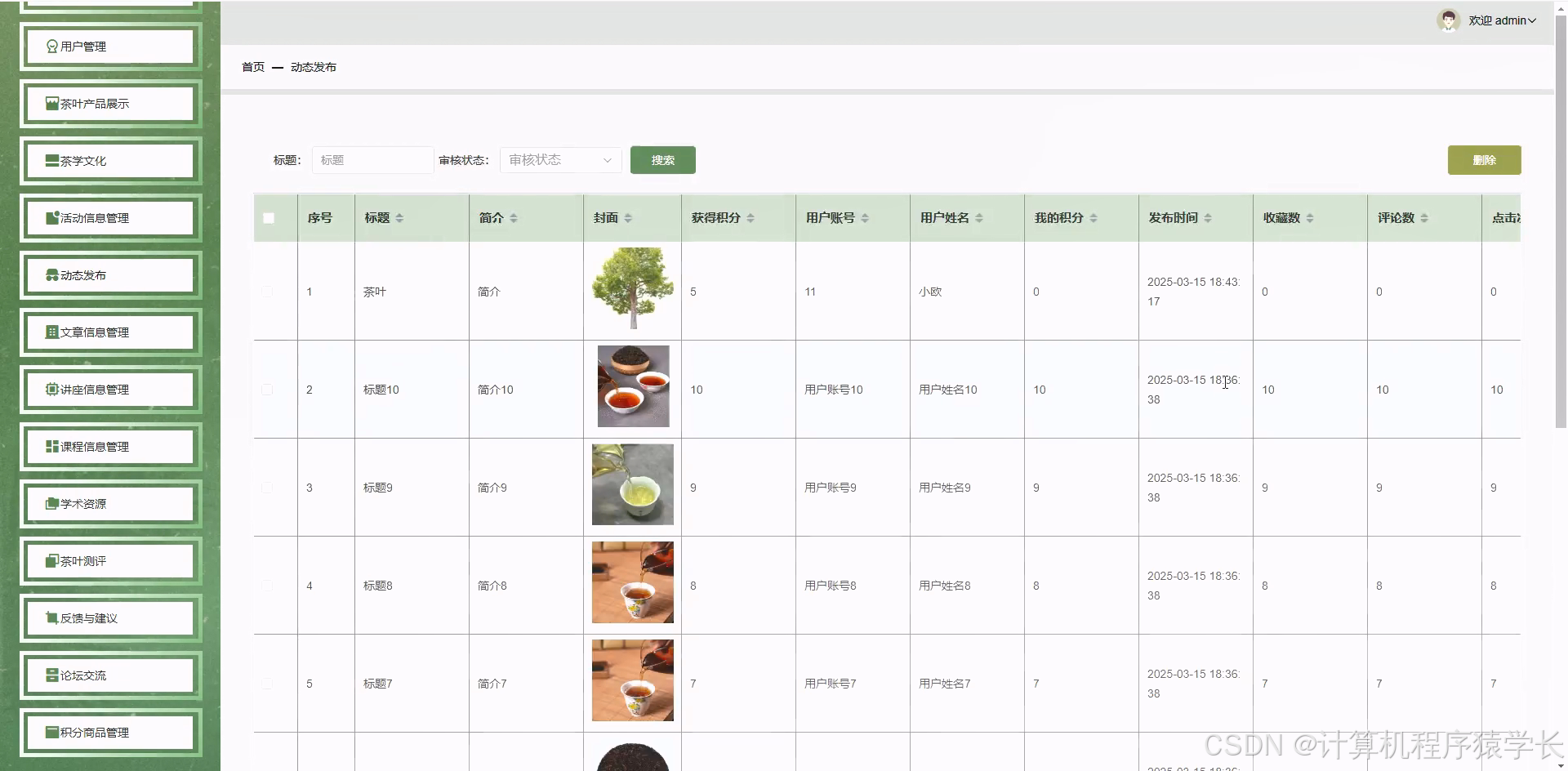Screen dimensions: 1568x771
Task: Open the 审核状态 dropdown
Action: (x=560, y=160)
